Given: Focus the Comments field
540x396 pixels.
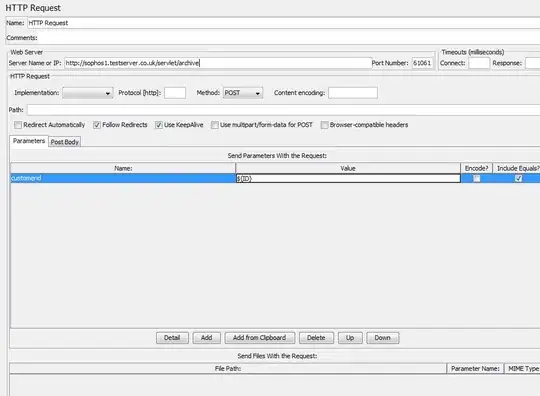Looking at the screenshot, I should click(x=289, y=38).
